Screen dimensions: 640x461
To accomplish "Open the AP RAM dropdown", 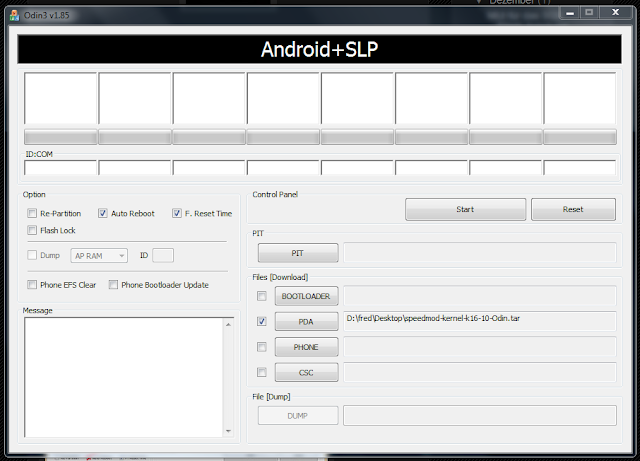I will [99, 256].
